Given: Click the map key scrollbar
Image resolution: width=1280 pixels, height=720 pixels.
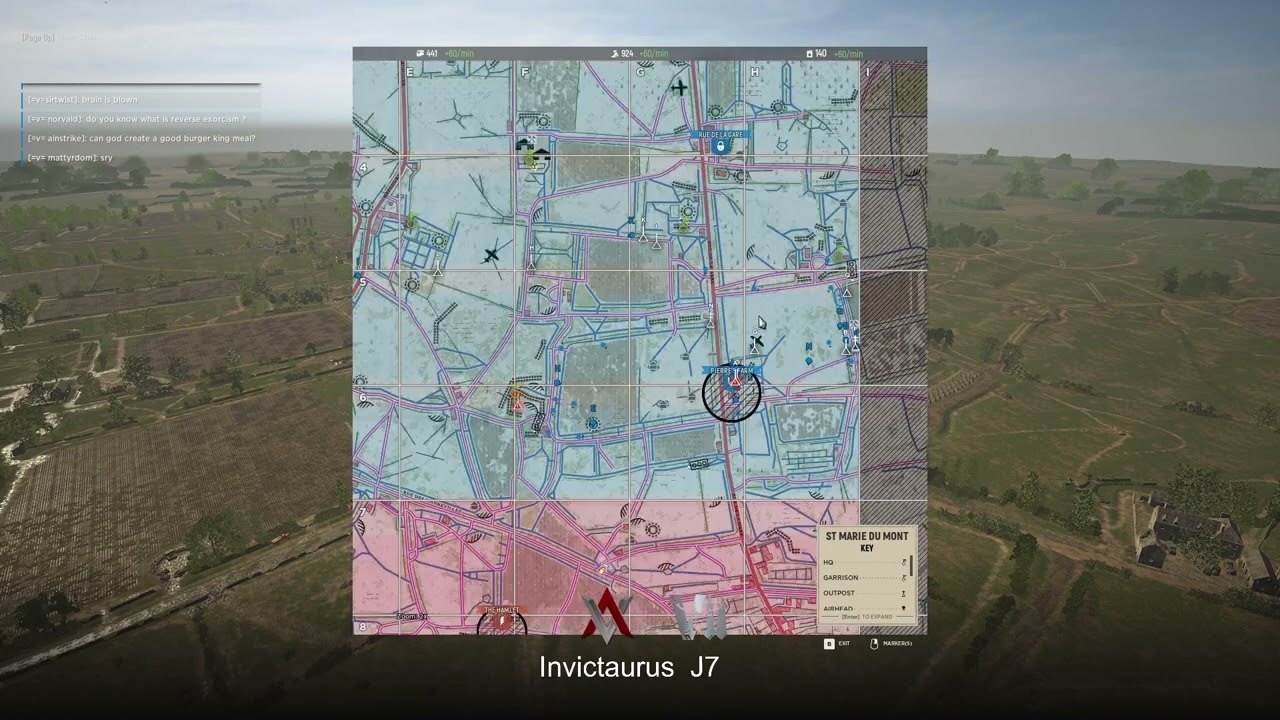Looking at the screenshot, I should [911, 565].
